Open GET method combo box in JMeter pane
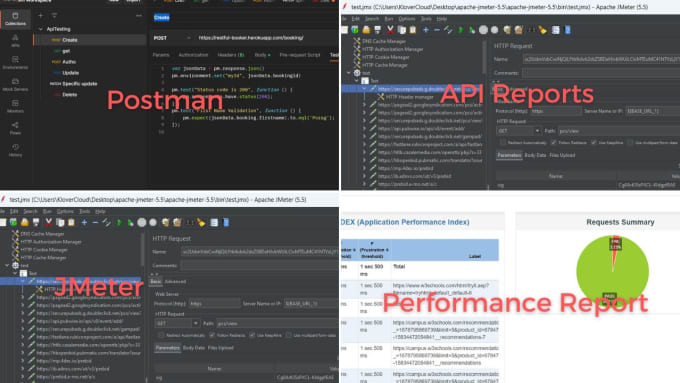Screen dimensions: 680x383 tap(177, 324)
